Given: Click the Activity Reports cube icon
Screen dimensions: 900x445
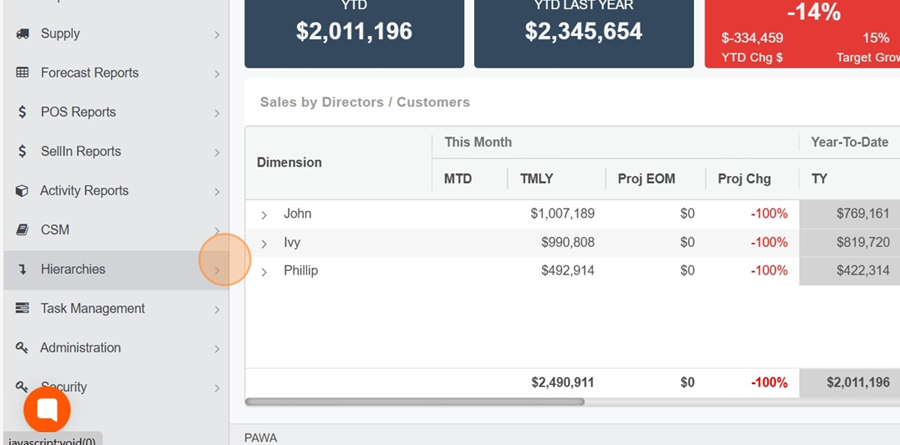Looking at the screenshot, I should [x=22, y=191].
